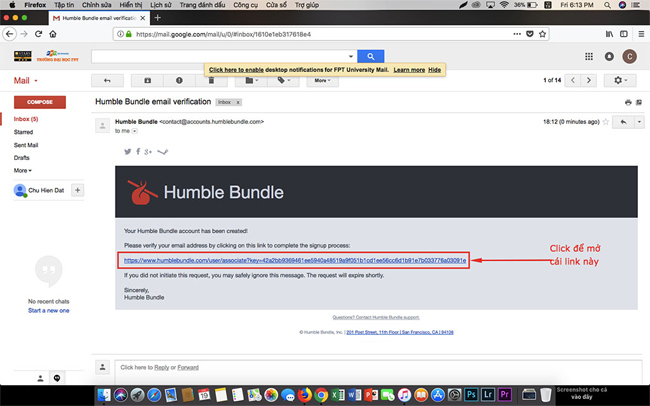The width and height of the screenshot is (650, 406).
Task: Open account avatar C
Action: tap(630, 56)
